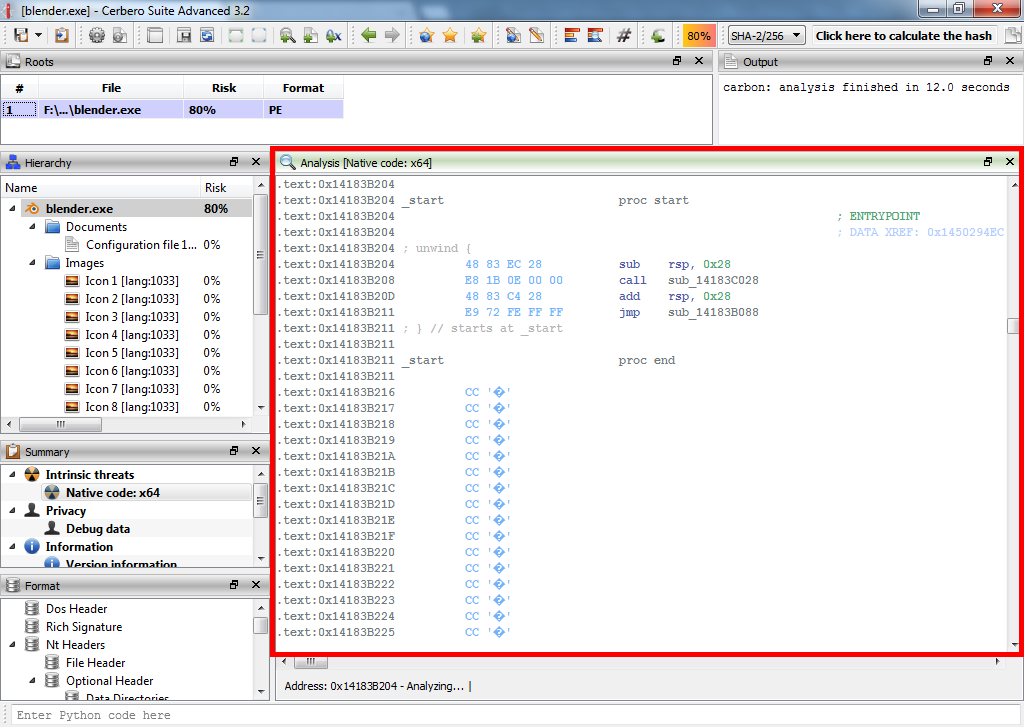This screenshot has width=1024, height=727.
Task: Select 'Native code: x64' in Summary
Action: coord(112,493)
